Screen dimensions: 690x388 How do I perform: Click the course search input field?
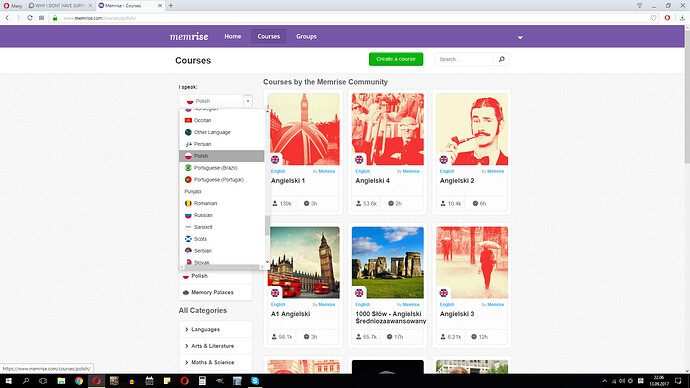pyautogui.click(x=464, y=59)
